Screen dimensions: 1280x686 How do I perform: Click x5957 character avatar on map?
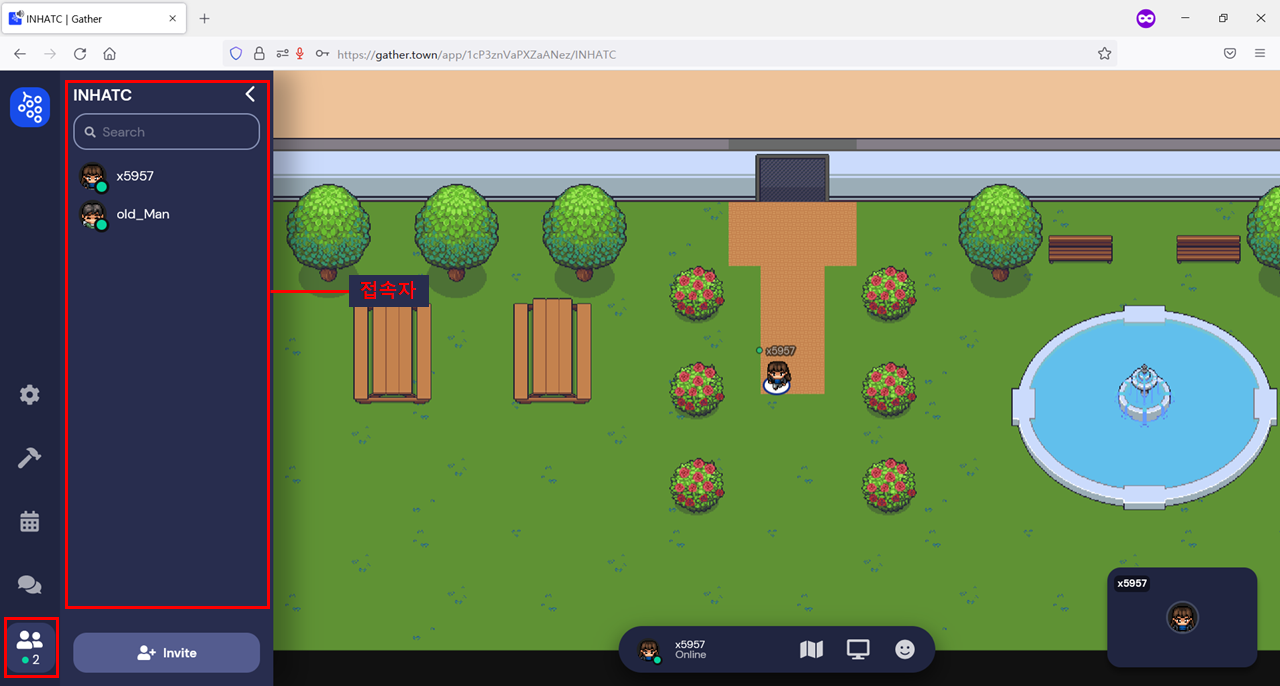click(x=777, y=377)
